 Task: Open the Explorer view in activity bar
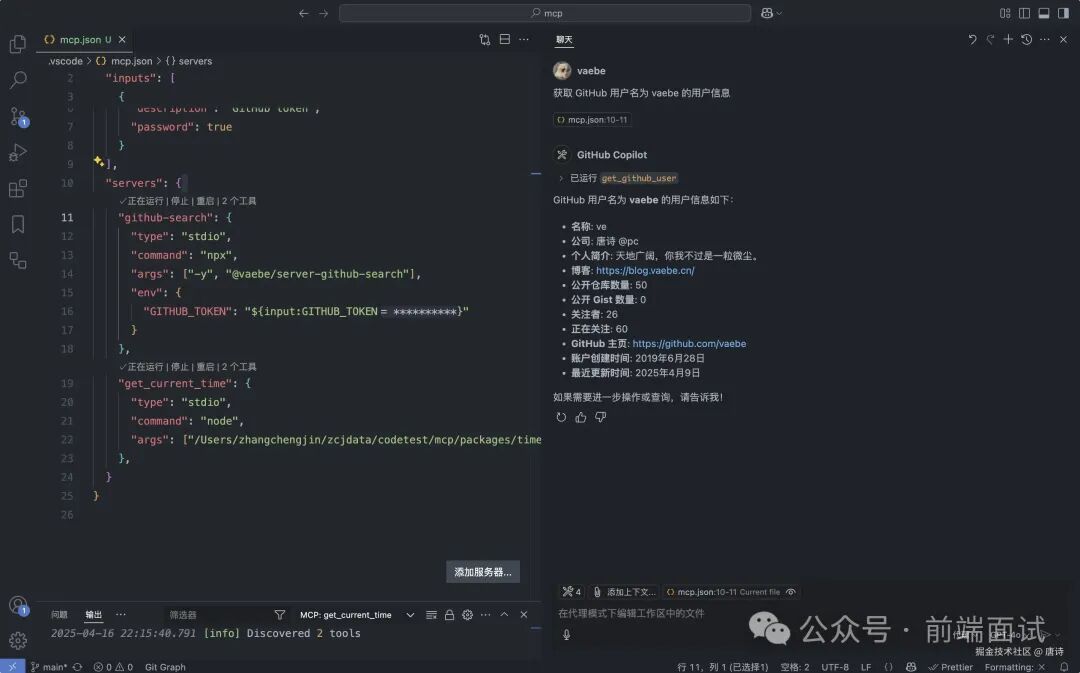(x=18, y=44)
